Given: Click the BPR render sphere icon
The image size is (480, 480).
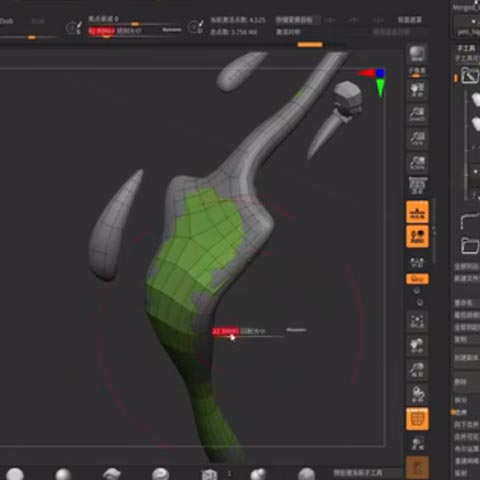Looking at the screenshot, I should click(417, 53).
